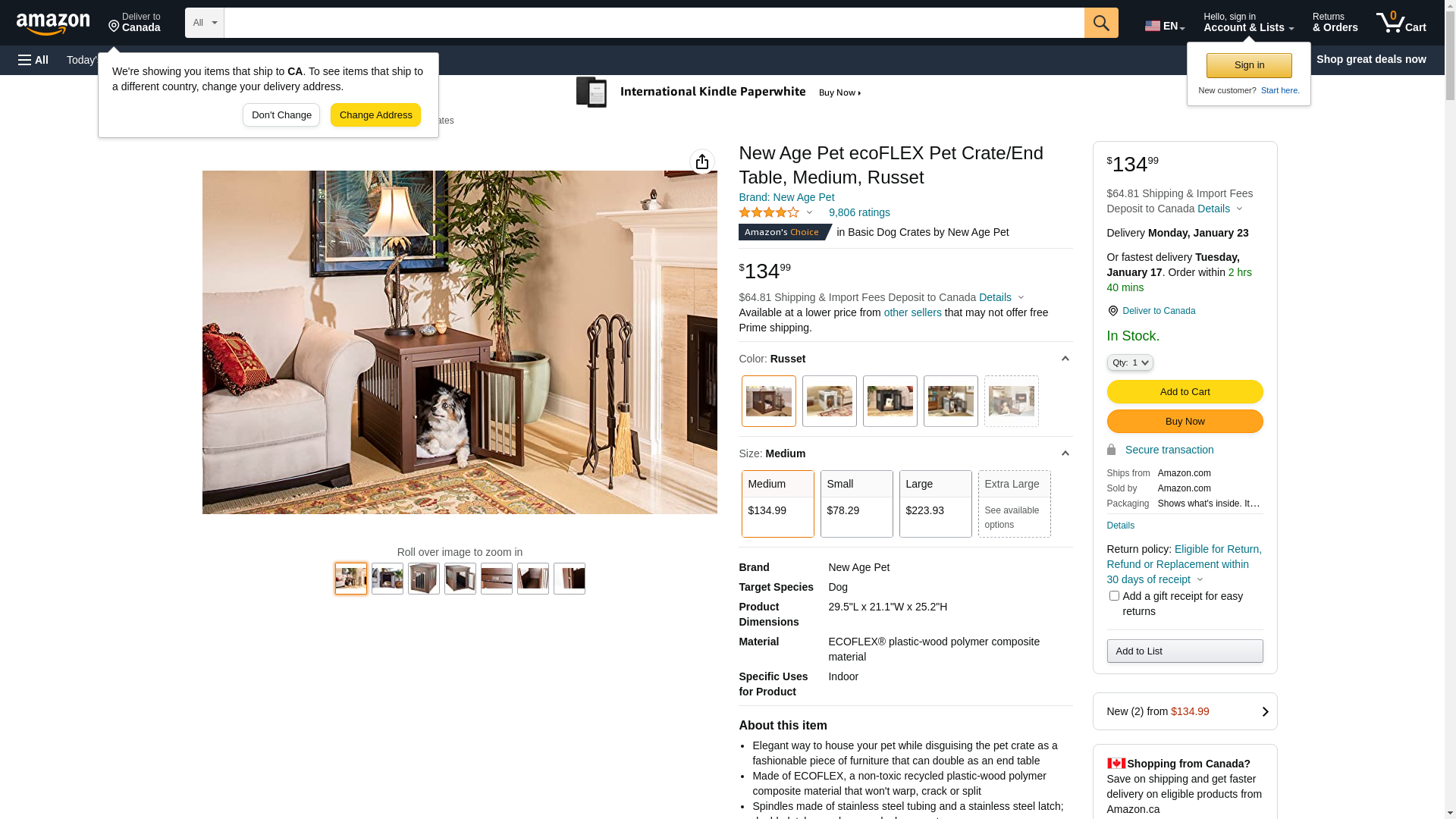Open the All search category dropdown

tap(205, 23)
